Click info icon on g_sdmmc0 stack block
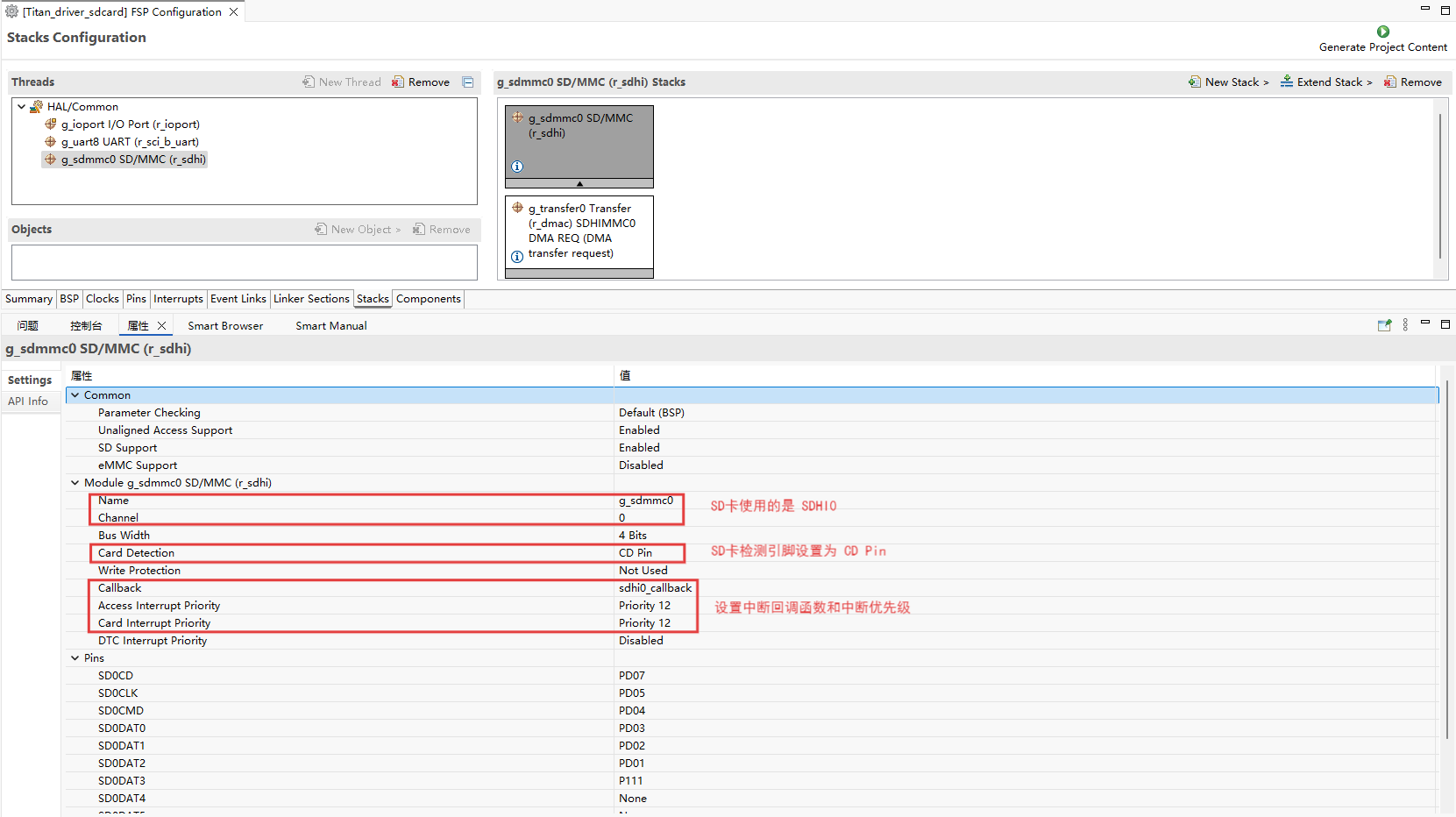The height and width of the screenshot is (817, 1456). coord(517,167)
